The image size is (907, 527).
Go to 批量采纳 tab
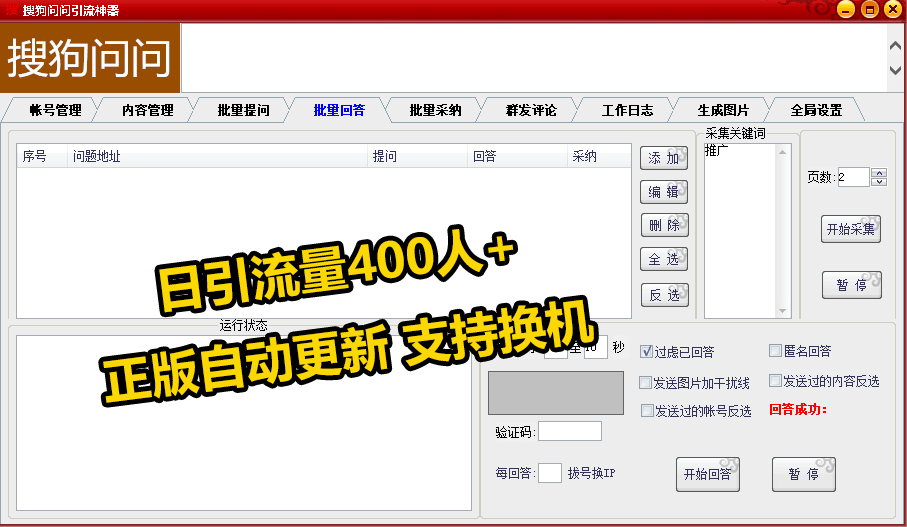pos(435,110)
